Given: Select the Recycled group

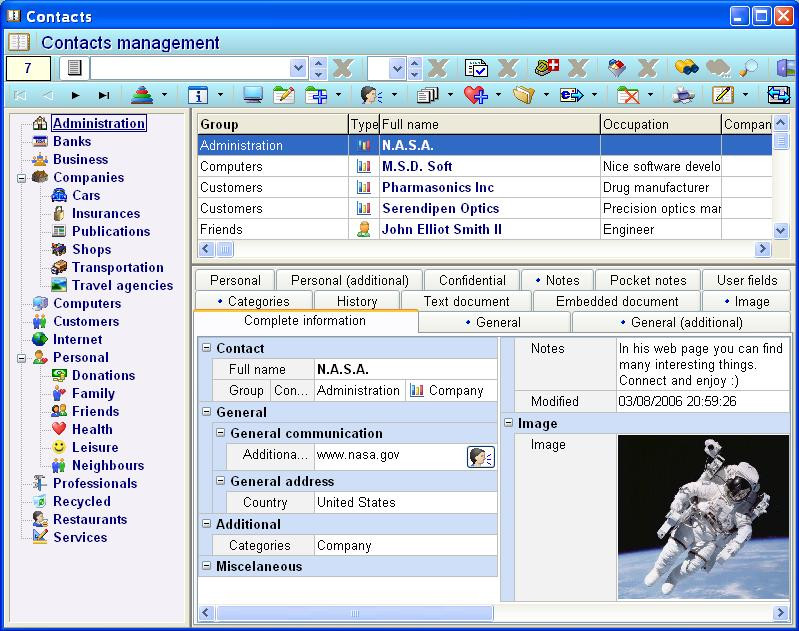Looking at the screenshot, I should pyautogui.click(x=82, y=501).
